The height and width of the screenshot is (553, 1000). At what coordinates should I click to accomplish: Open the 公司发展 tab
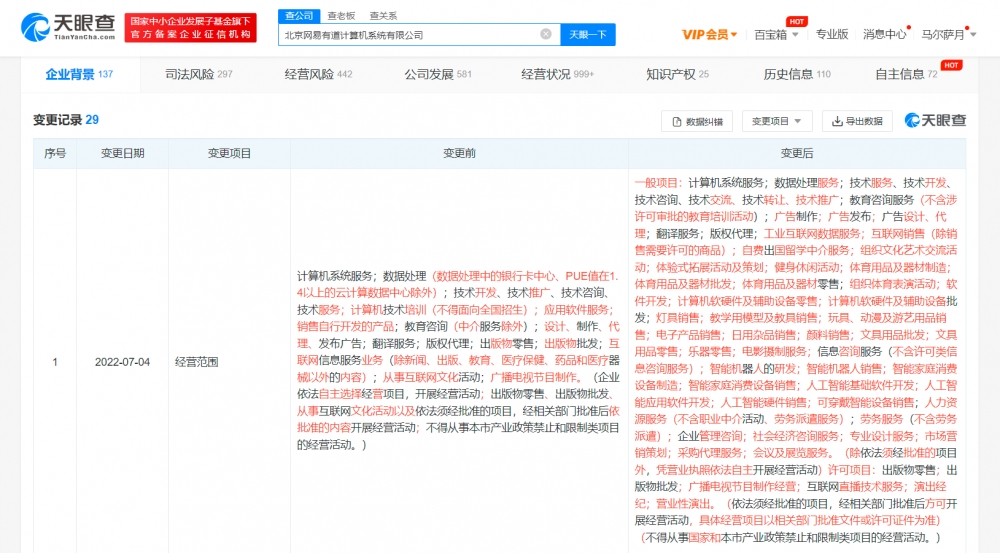tap(438, 75)
